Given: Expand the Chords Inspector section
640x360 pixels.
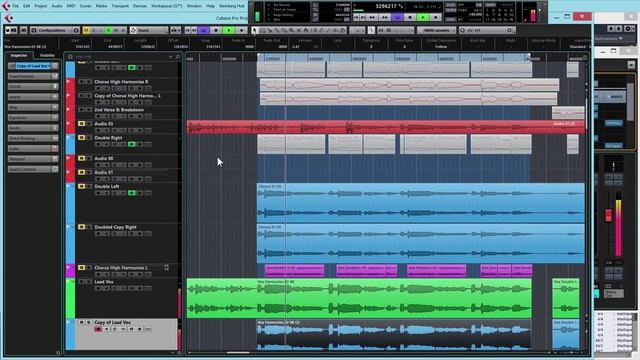Looking at the screenshot, I should tap(33, 87).
